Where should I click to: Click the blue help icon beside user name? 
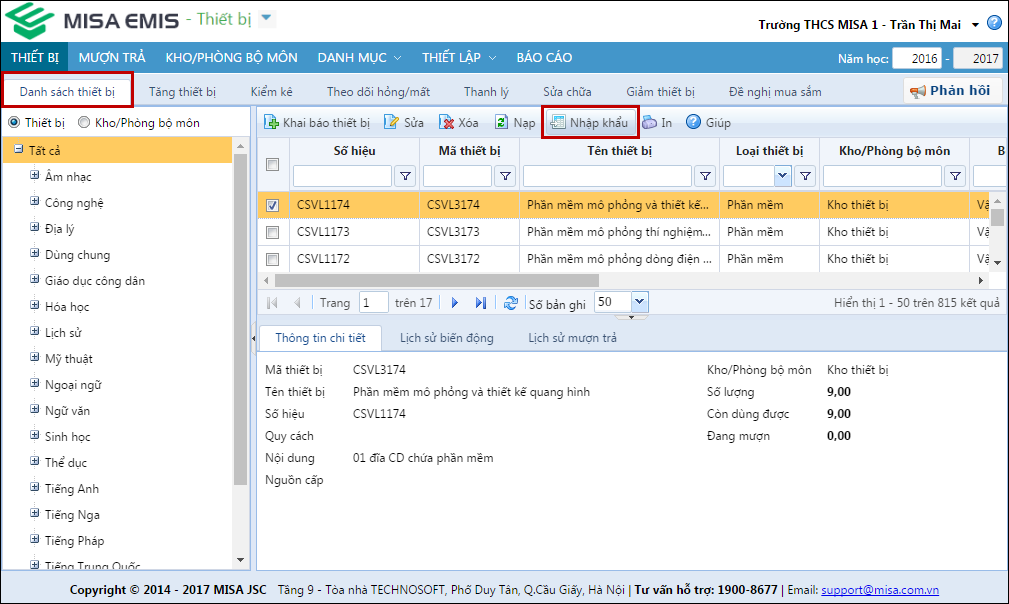pos(994,23)
